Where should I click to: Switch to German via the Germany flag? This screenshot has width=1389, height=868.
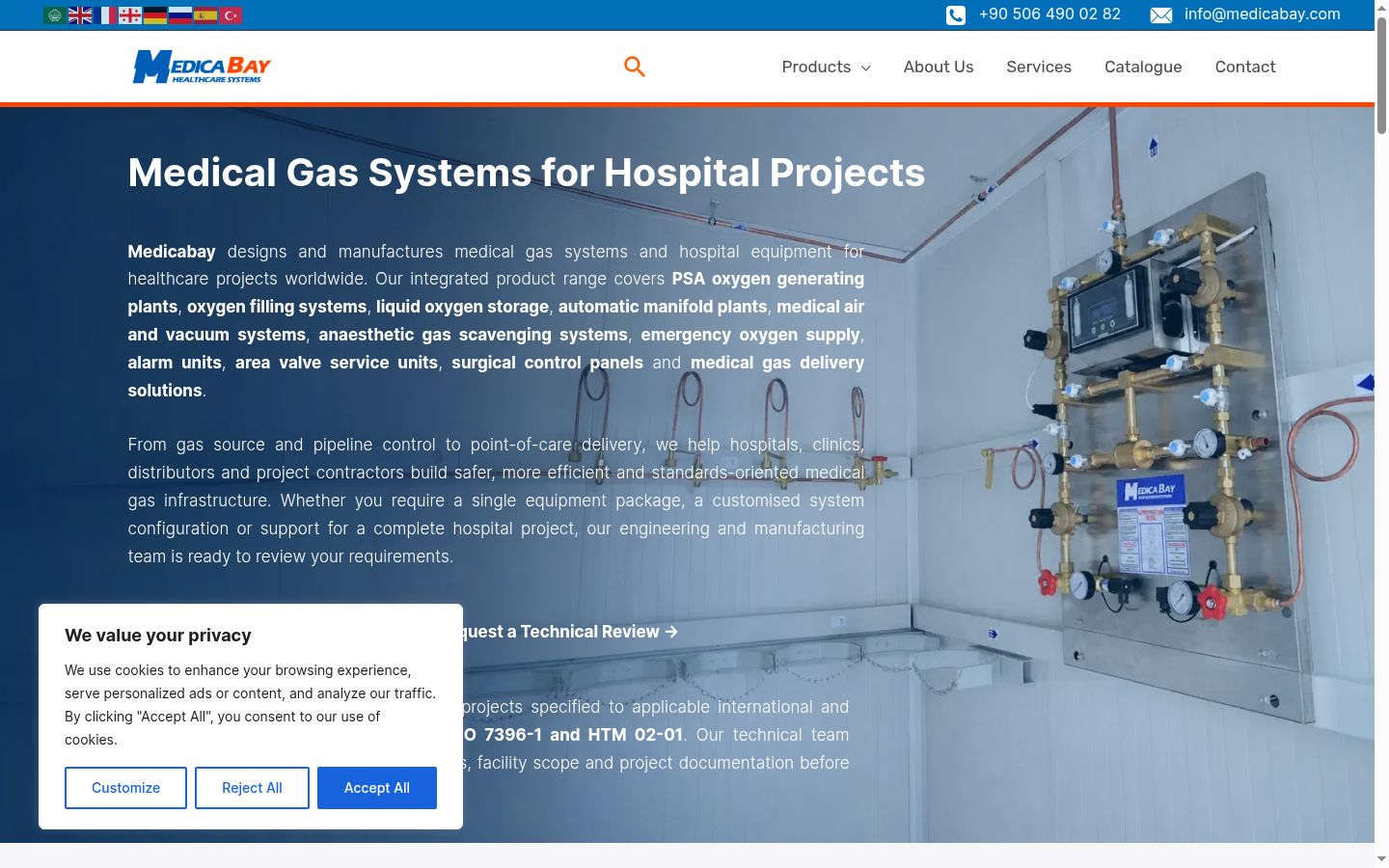[x=155, y=15]
